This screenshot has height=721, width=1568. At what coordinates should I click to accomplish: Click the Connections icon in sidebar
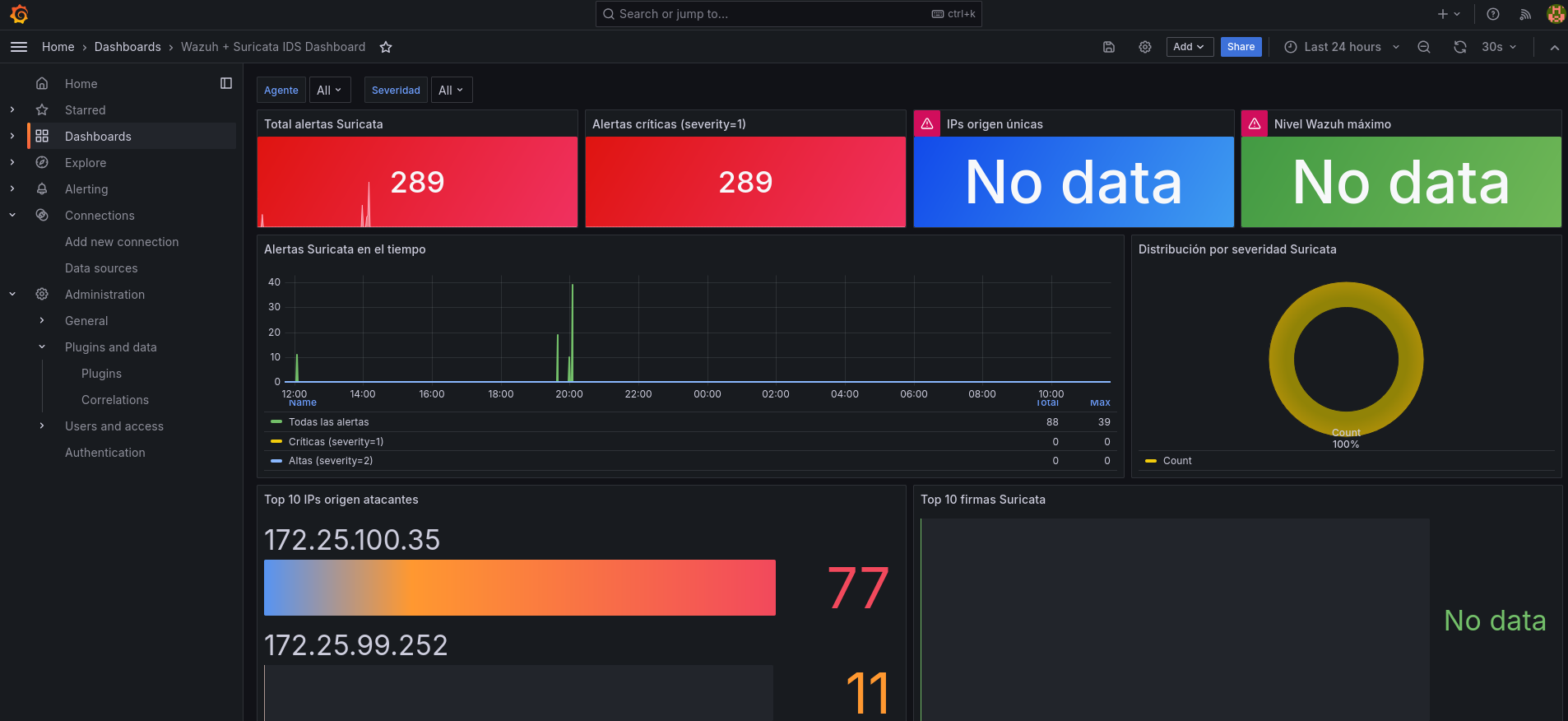(42, 215)
